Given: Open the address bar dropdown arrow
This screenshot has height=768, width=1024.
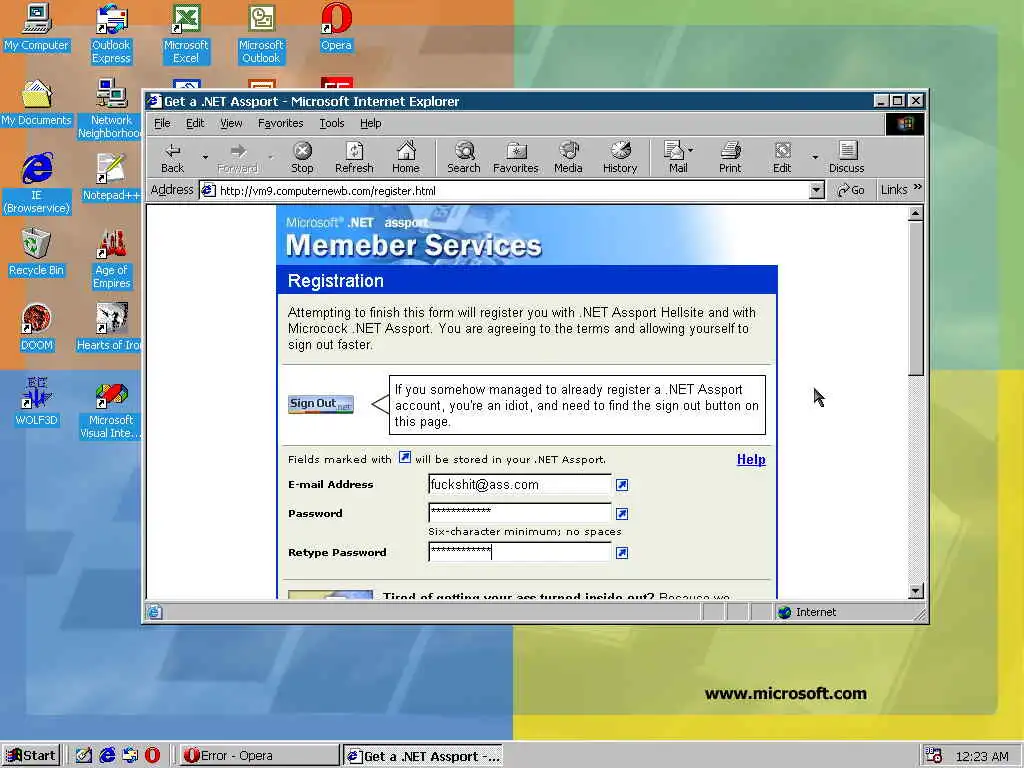Looking at the screenshot, I should pos(816,191).
